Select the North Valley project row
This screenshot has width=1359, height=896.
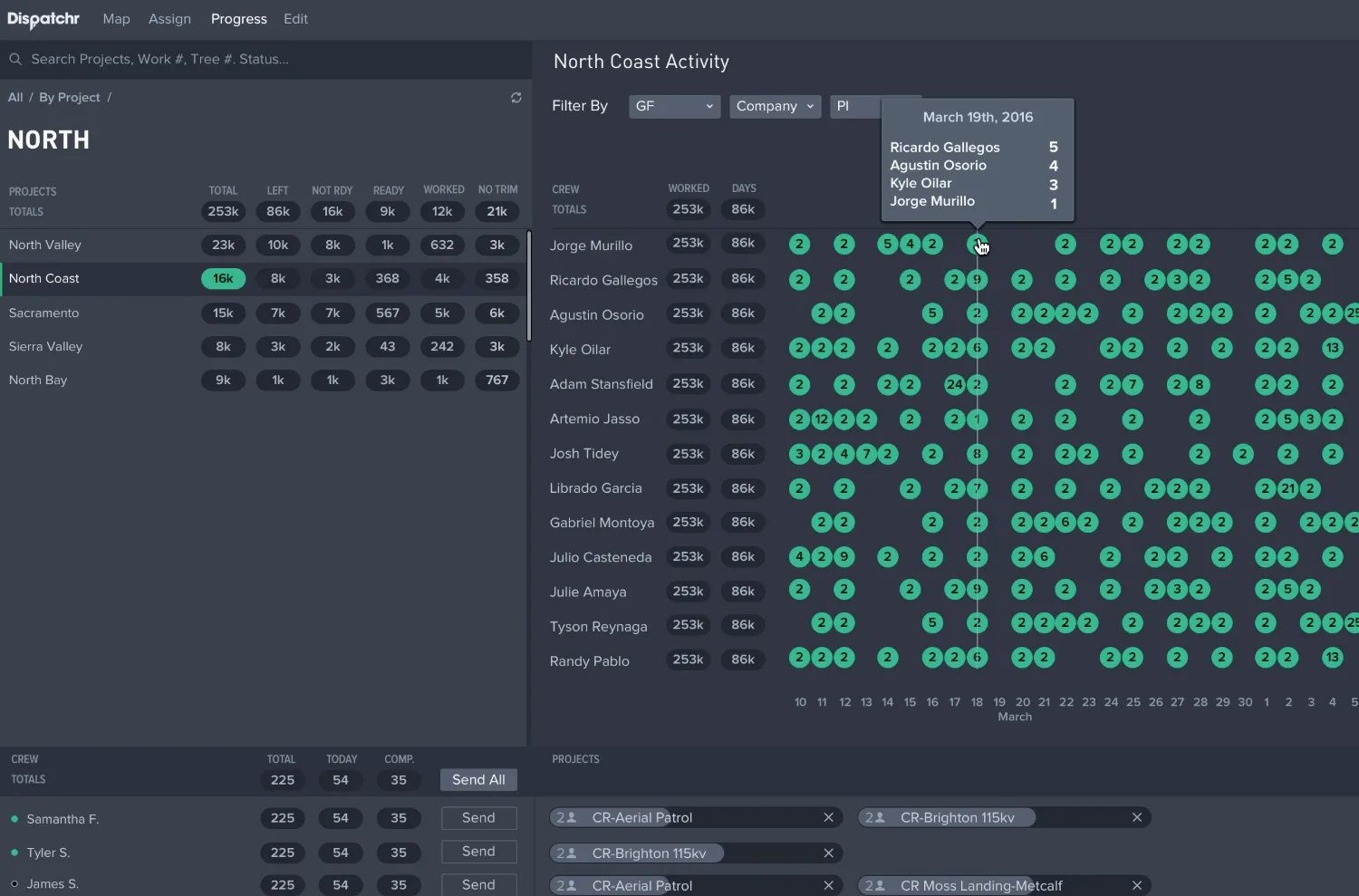263,245
